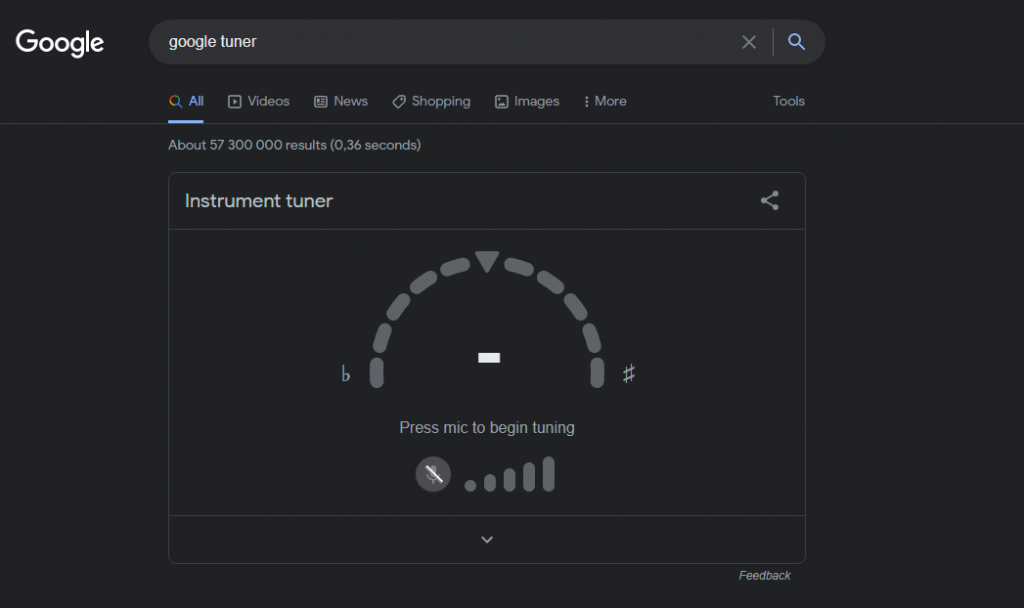1024x608 pixels.
Task: Click the Feedback link
Action: 764,576
